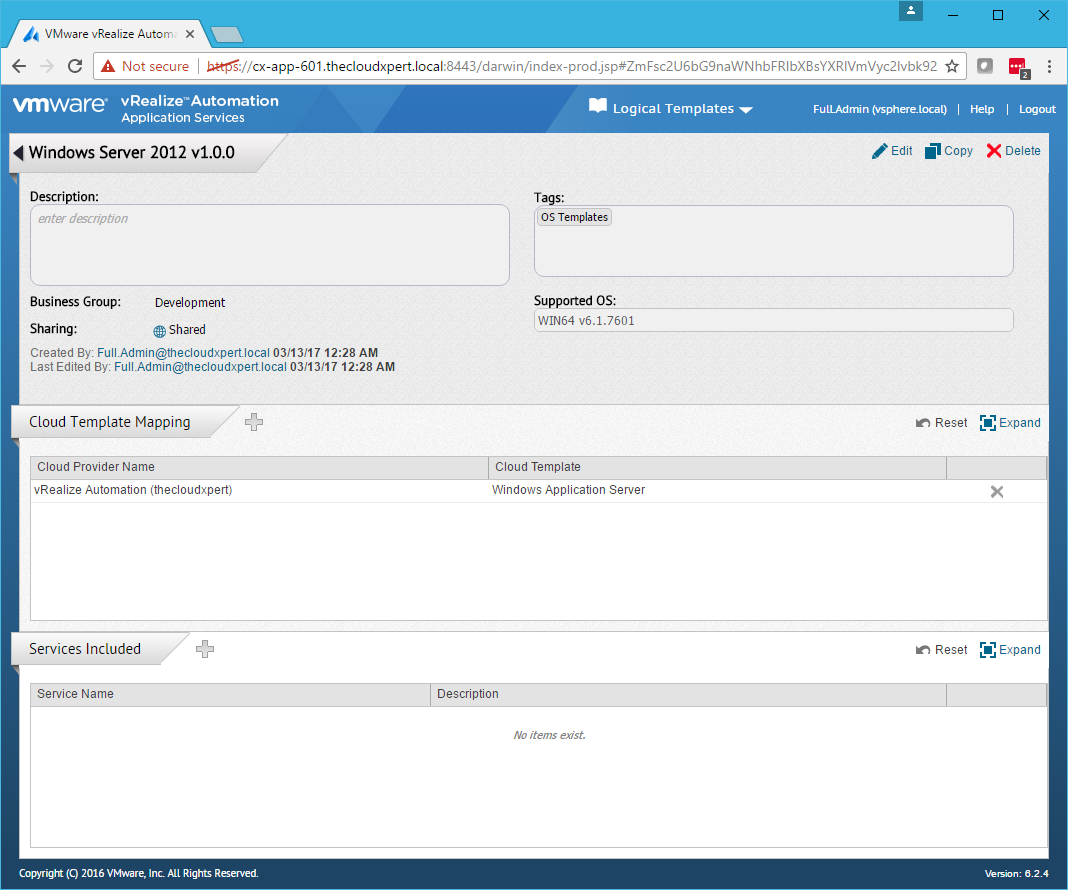Screen dimensions: 1068x890
Task: Log out via the Logout link
Action: coord(1037,109)
